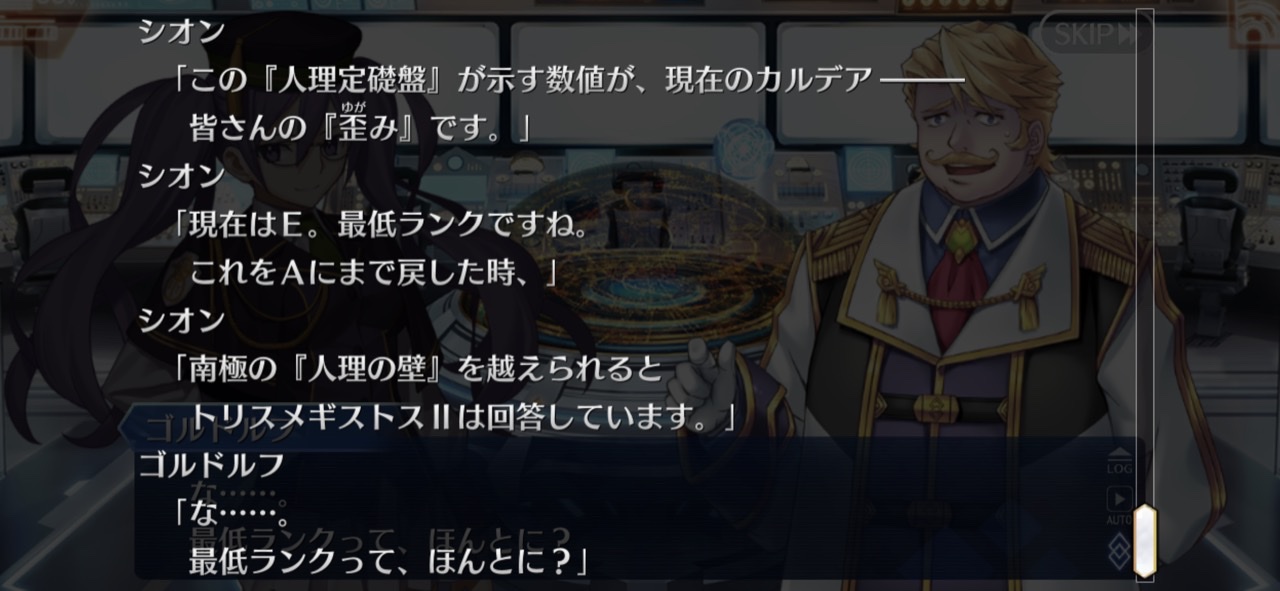Select the line これをAにまで戻した時、
The width and height of the screenshot is (1280, 591).
(372, 271)
